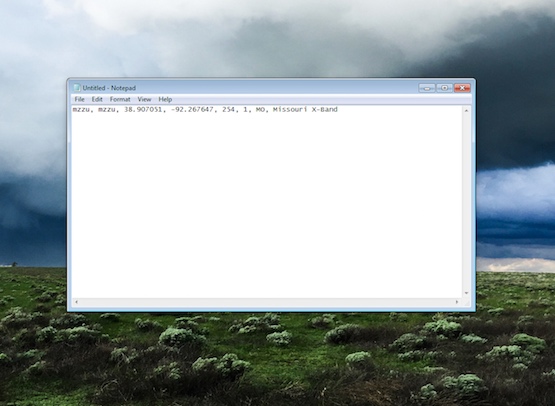
Task: Click the horizontal scrollbar right arrow
Action: pyautogui.click(x=457, y=302)
